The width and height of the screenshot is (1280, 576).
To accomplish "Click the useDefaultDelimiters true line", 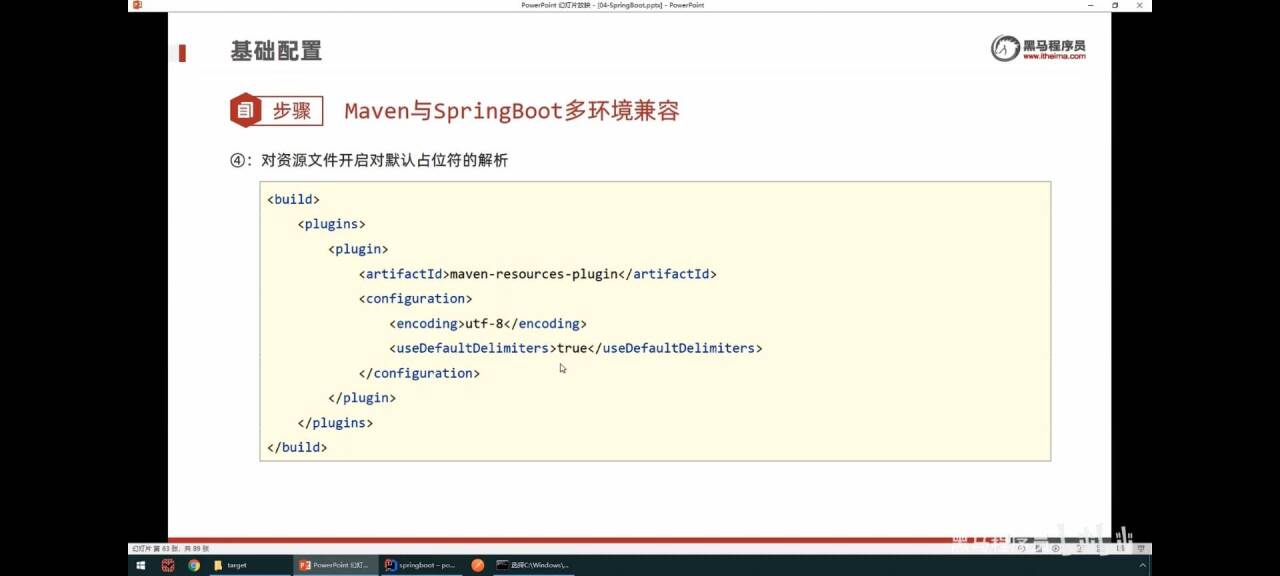I will pyautogui.click(x=575, y=348).
